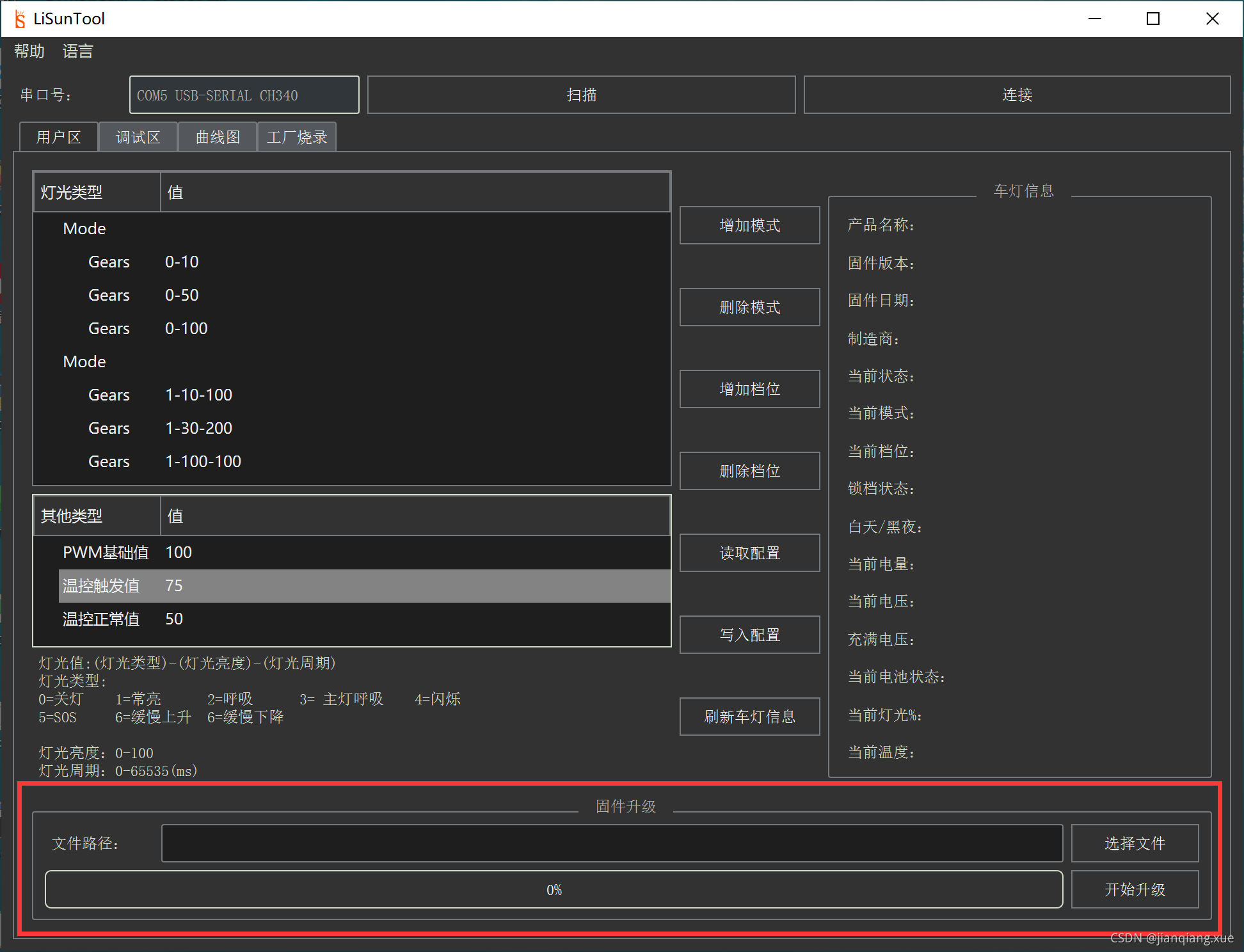1244x952 pixels.
Task: Click the LiSunTool app icon in title bar
Action: click(20, 19)
